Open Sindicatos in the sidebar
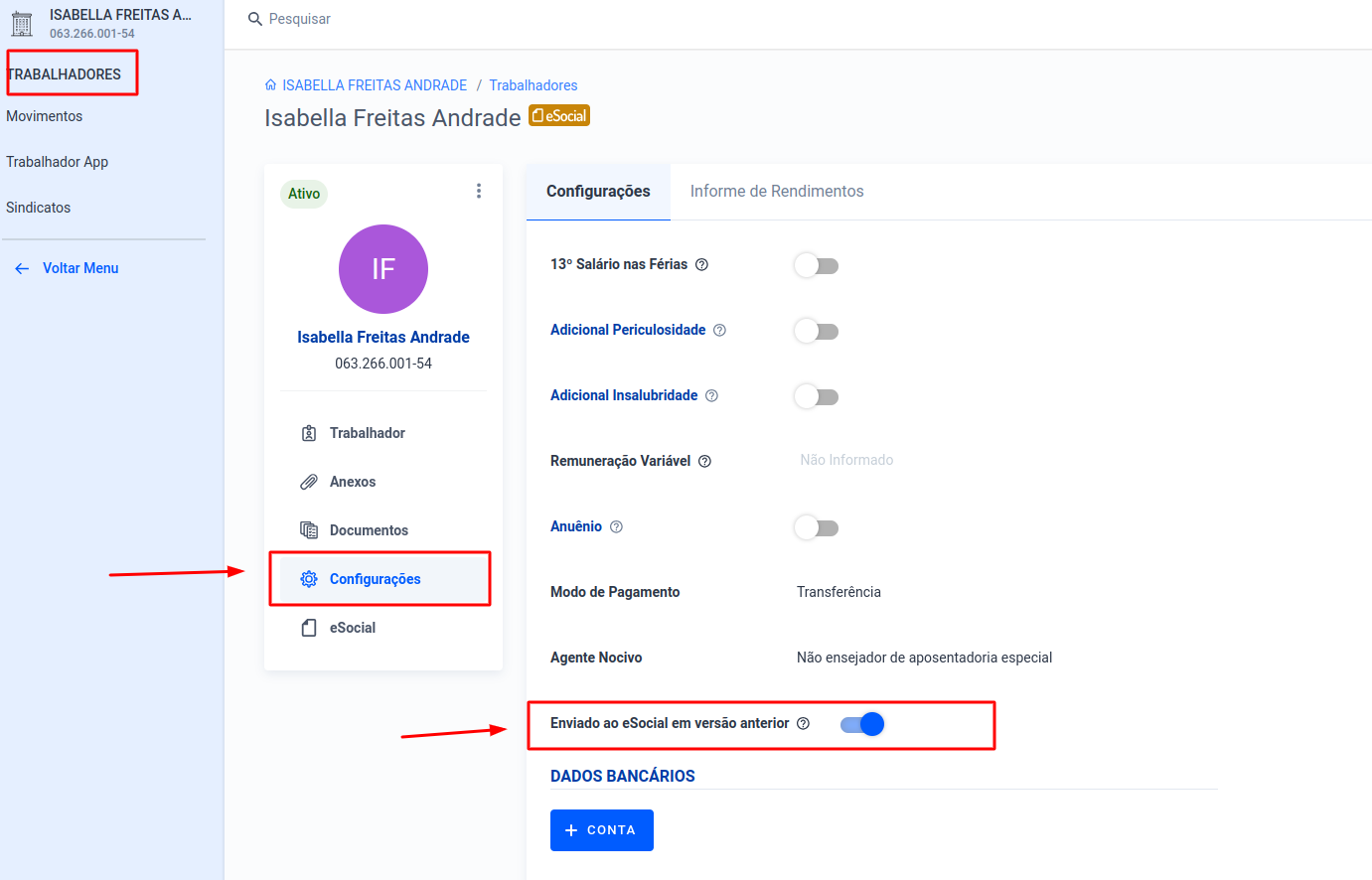This screenshot has width=1372, height=880. (39, 208)
